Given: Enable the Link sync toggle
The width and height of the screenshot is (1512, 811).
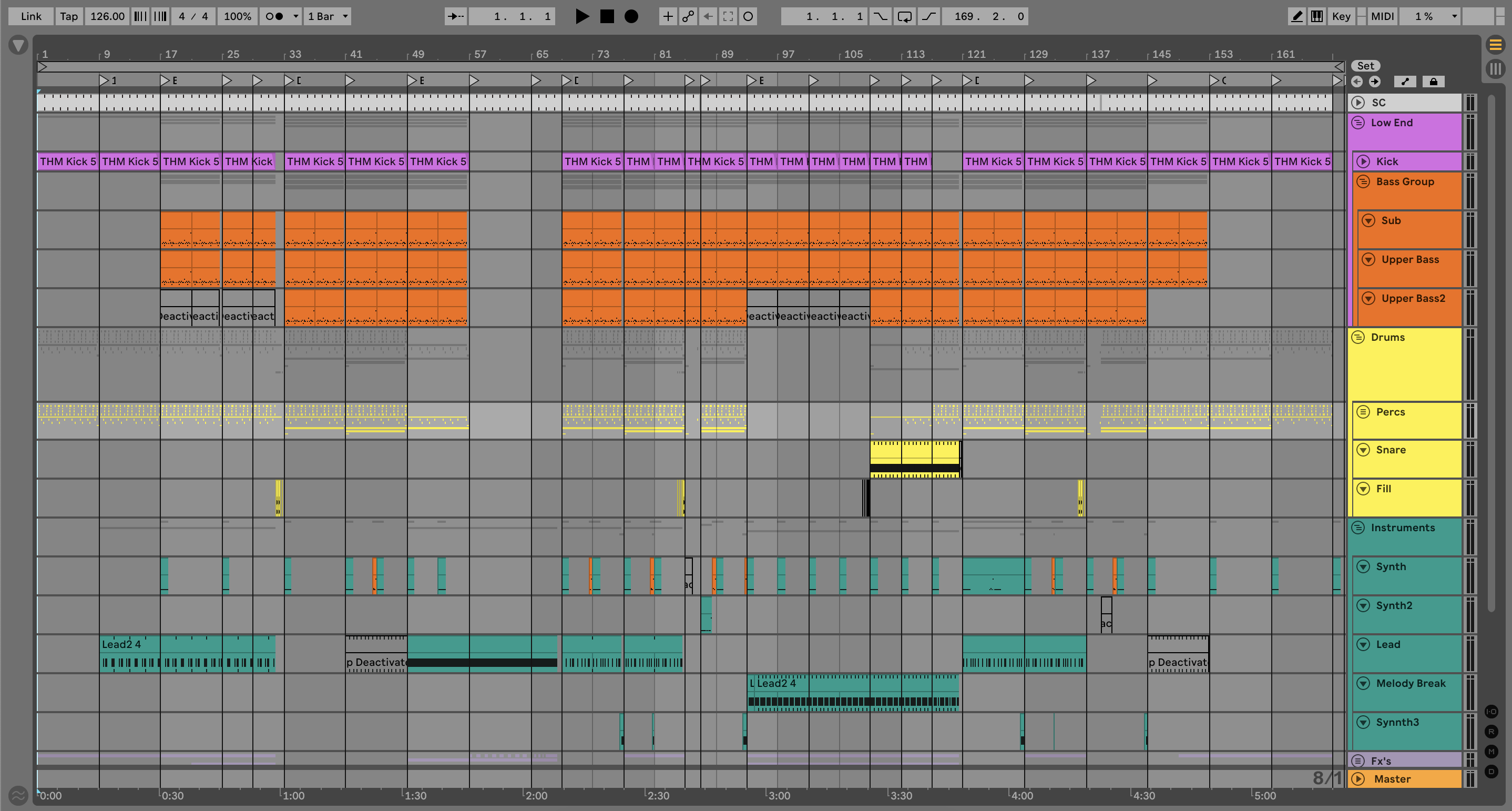Looking at the screenshot, I should 30,16.
